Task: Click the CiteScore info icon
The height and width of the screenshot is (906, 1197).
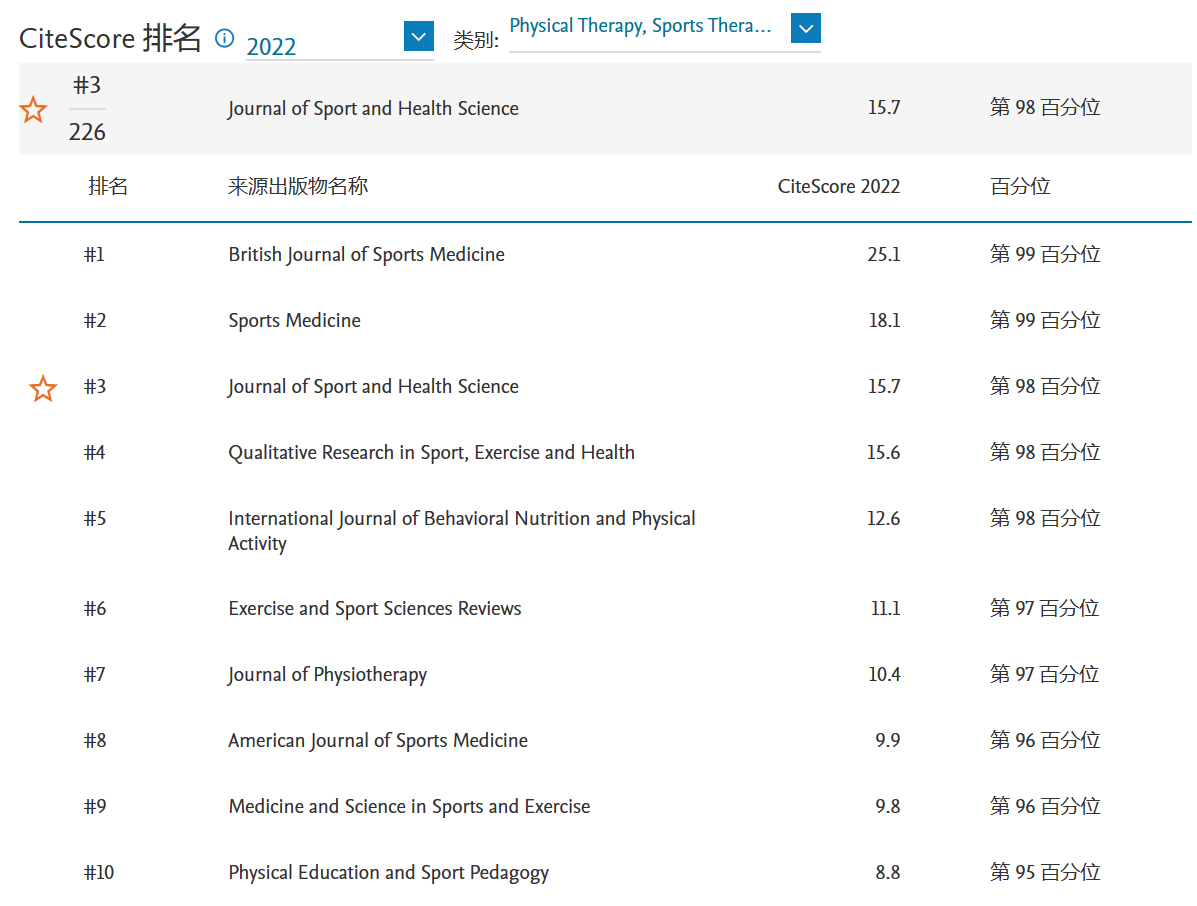Action: point(225,39)
